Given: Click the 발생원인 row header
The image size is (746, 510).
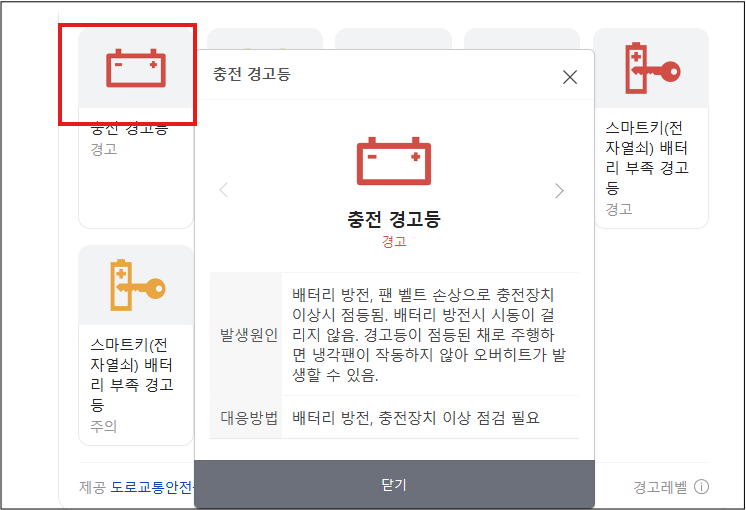Looking at the screenshot, I should [248, 334].
